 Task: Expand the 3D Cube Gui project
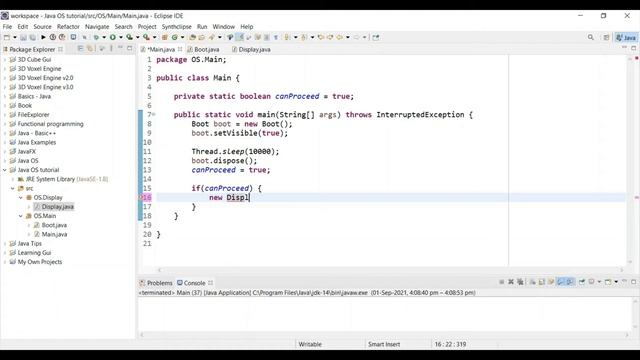(5, 60)
